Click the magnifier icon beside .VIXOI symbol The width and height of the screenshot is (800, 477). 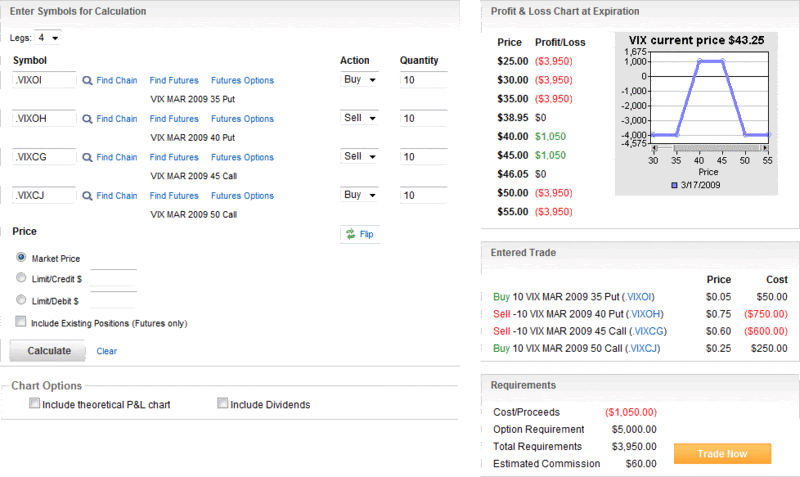point(87,81)
